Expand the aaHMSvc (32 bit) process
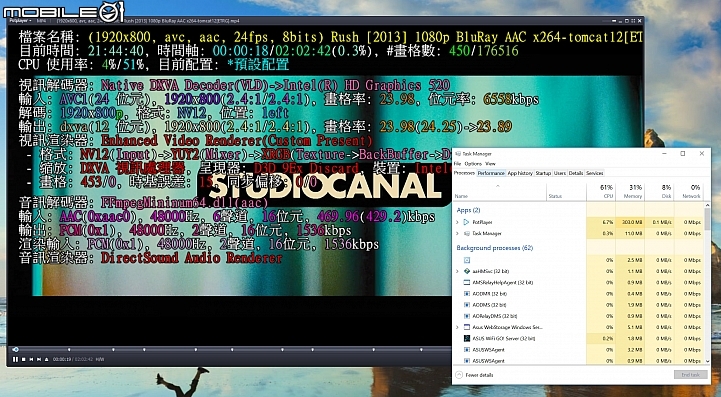 (x=457, y=271)
